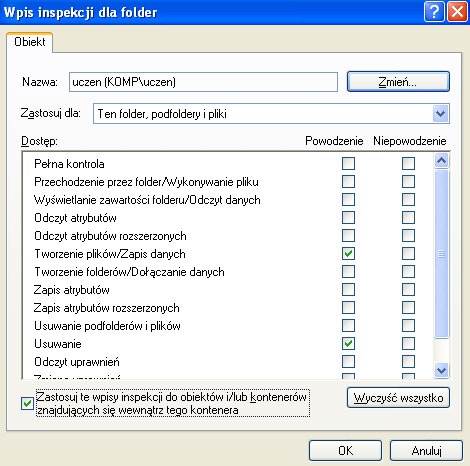
Task: Check Niepowodzenie for Usuwanie podfolderów i plików
Action: click(408, 326)
